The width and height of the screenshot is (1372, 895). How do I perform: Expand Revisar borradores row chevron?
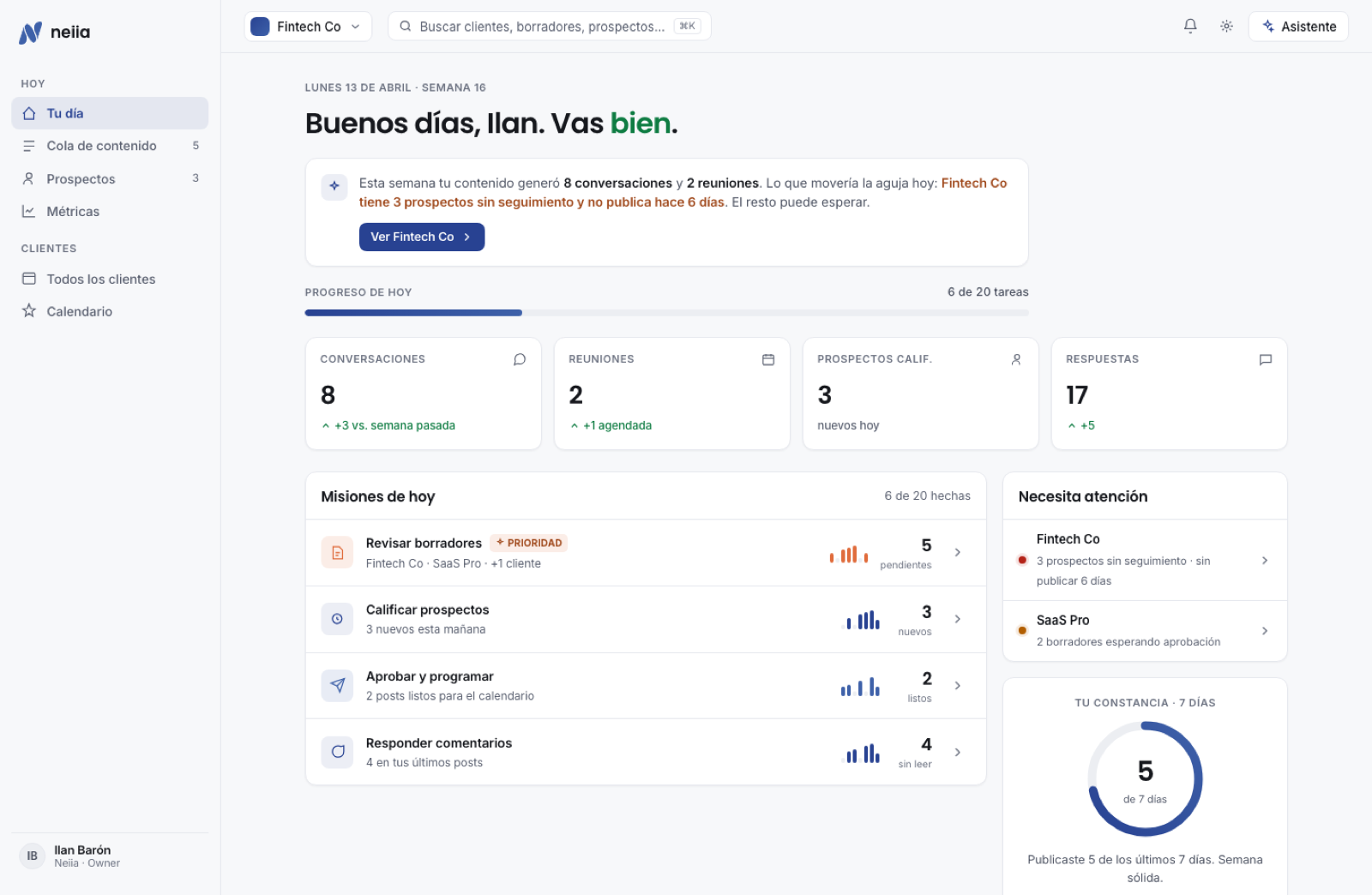tap(958, 553)
